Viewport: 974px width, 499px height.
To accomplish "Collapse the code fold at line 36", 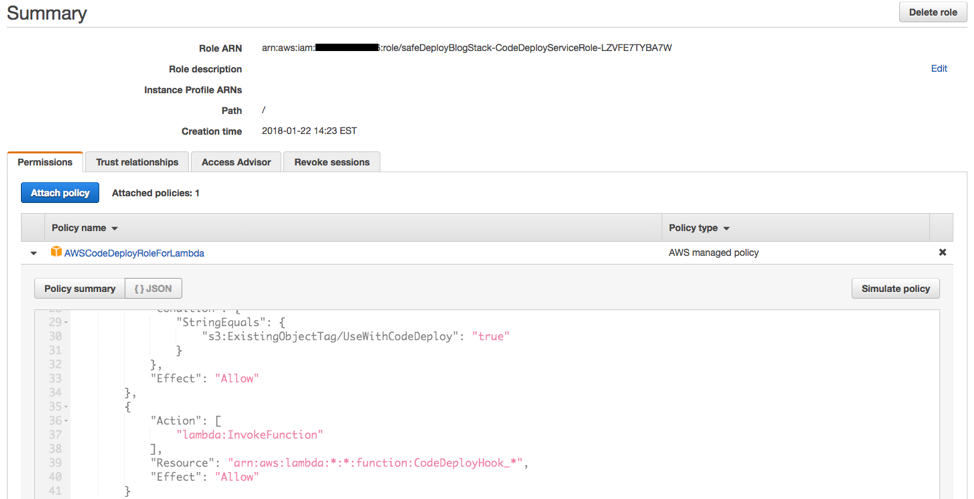I will click(x=66, y=421).
